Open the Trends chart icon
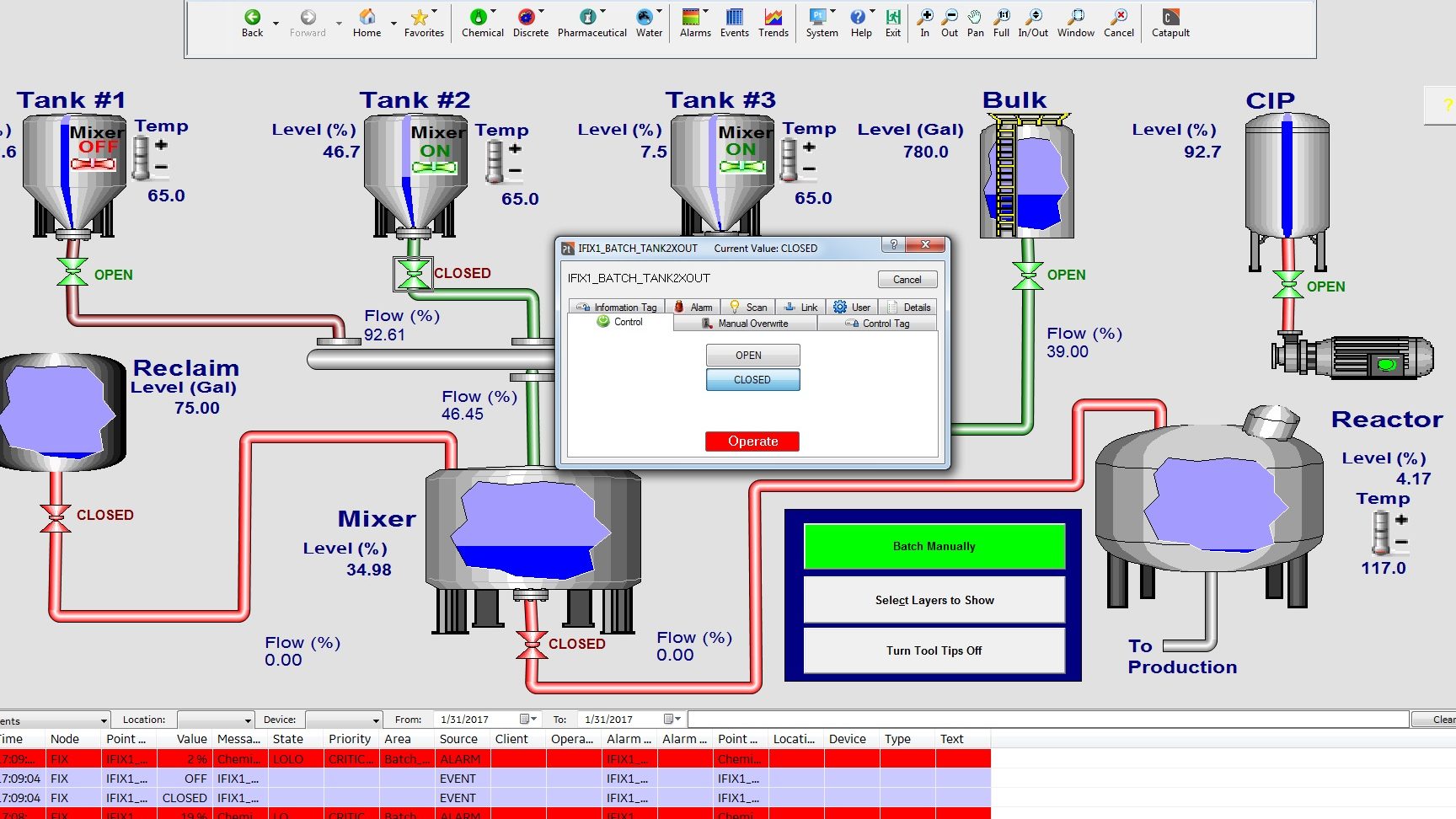The height and width of the screenshot is (819, 1456). coord(773,18)
